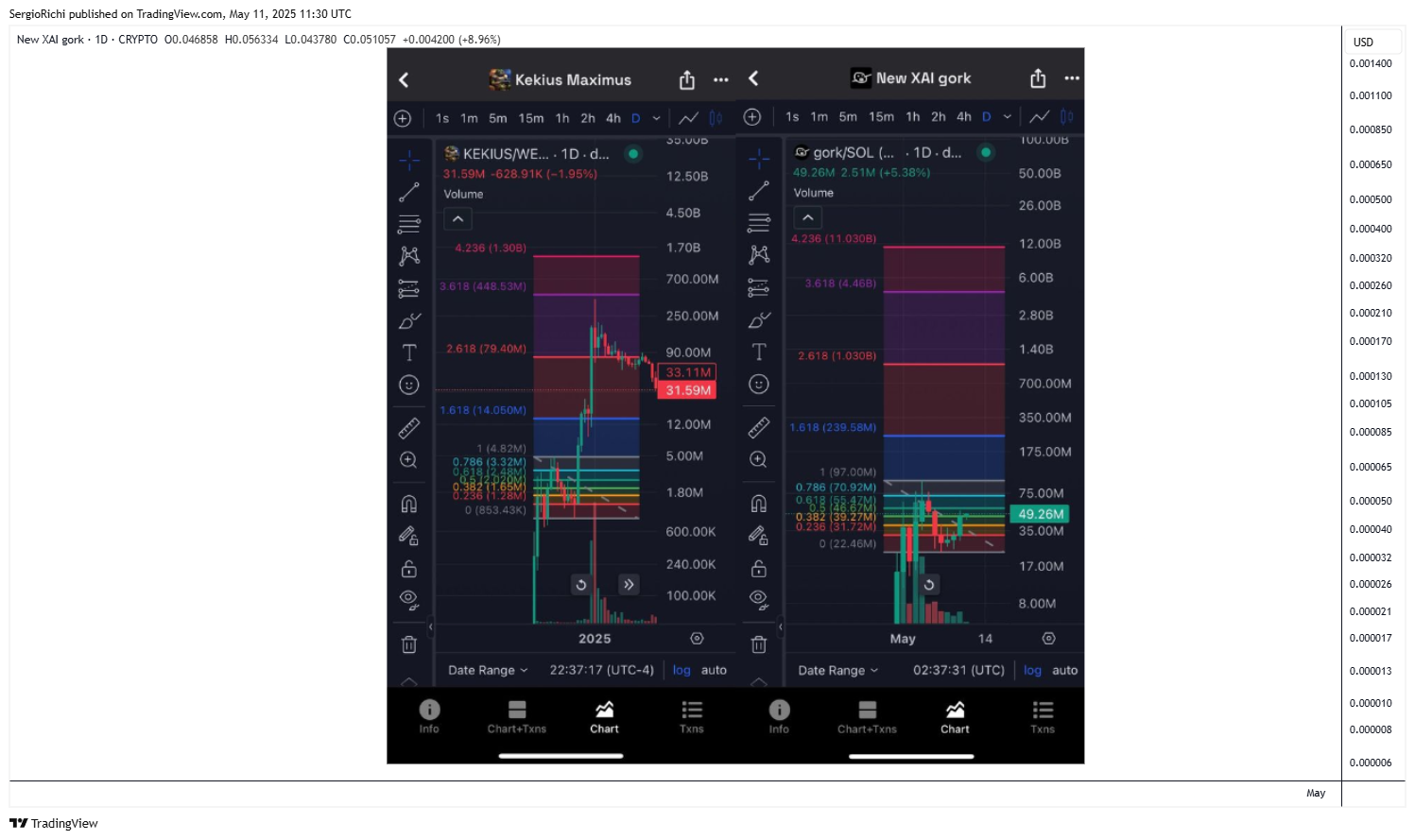Add indicator with plus icon on gork chart
The width and height of the screenshot is (1415, 840).
click(x=752, y=117)
